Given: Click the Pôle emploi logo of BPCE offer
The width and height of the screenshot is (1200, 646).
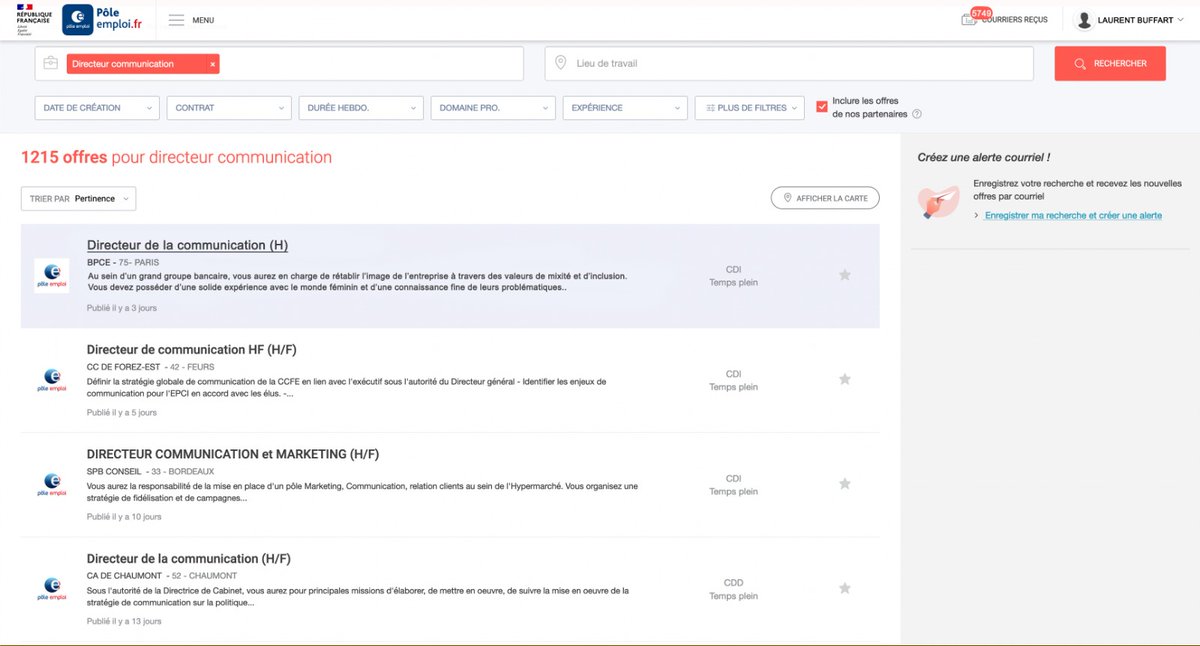Looking at the screenshot, I should pyautogui.click(x=52, y=275).
